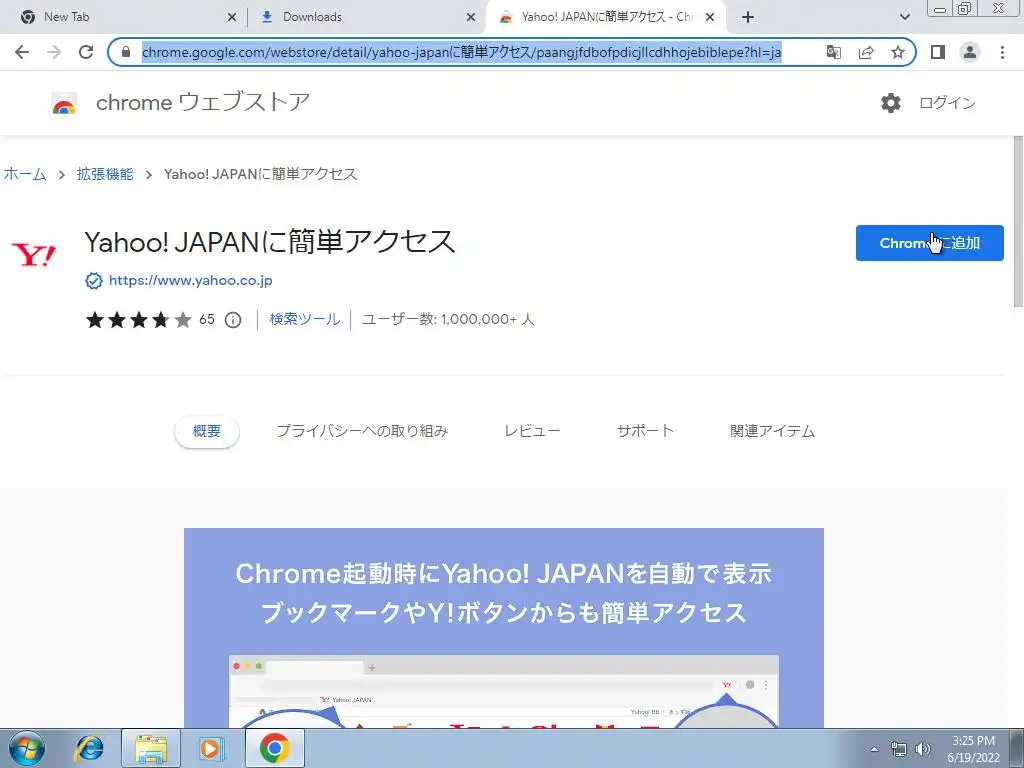Image resolution: width=1024 pixels, height=768 pixels.
Task: Open the サポート support tab
Action: pyautogui.click(x=645, y=431)
